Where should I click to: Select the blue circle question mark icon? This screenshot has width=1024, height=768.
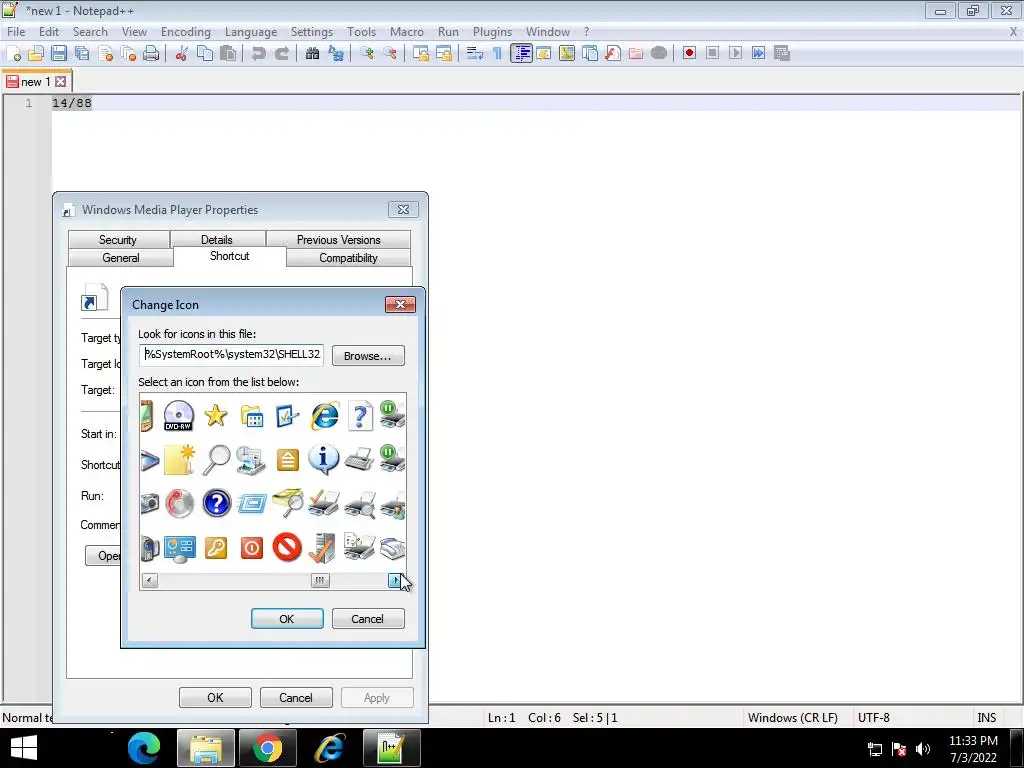click(x=216, y=504)
